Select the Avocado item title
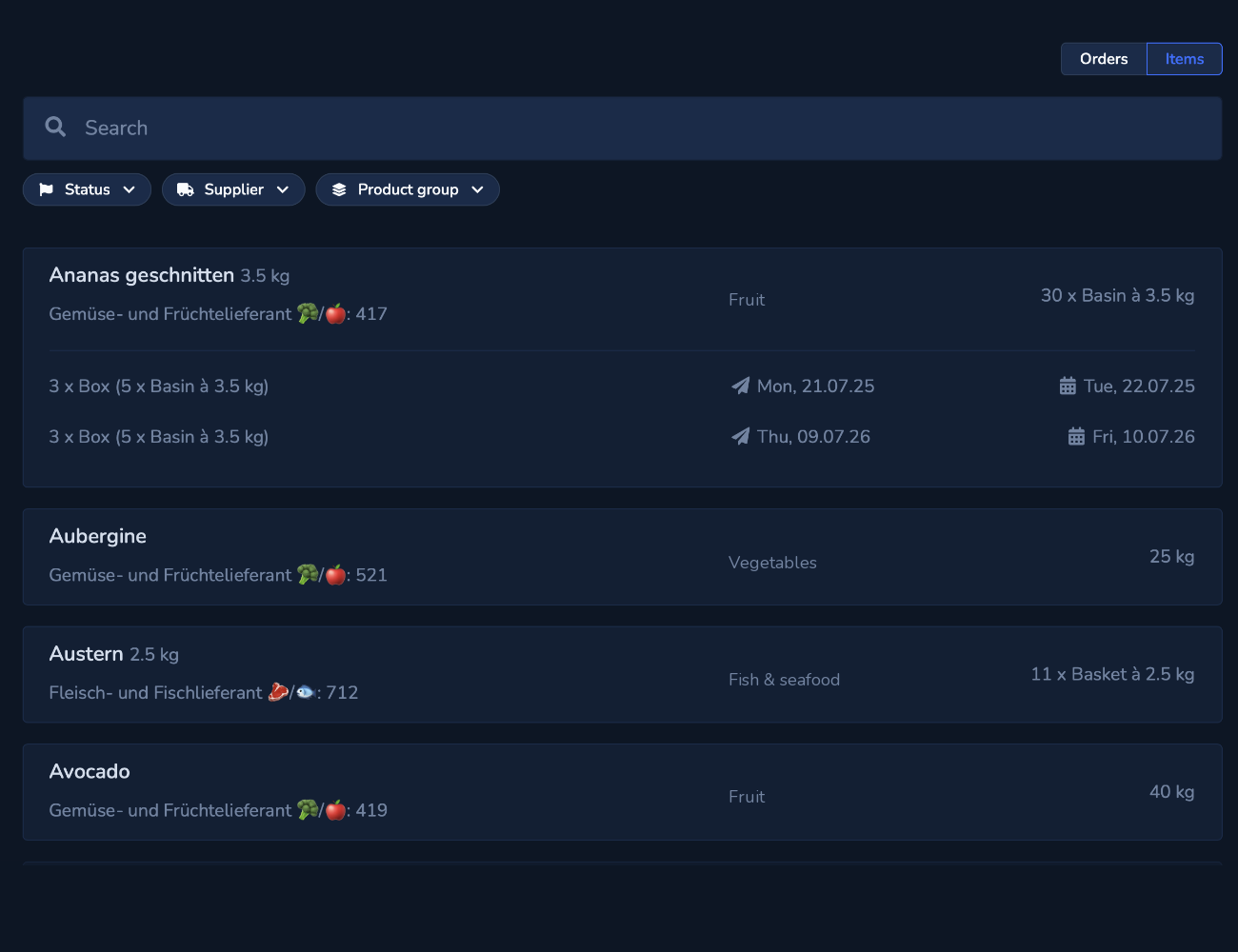The height and width of the screenshot is (952, 1238). 90,771
